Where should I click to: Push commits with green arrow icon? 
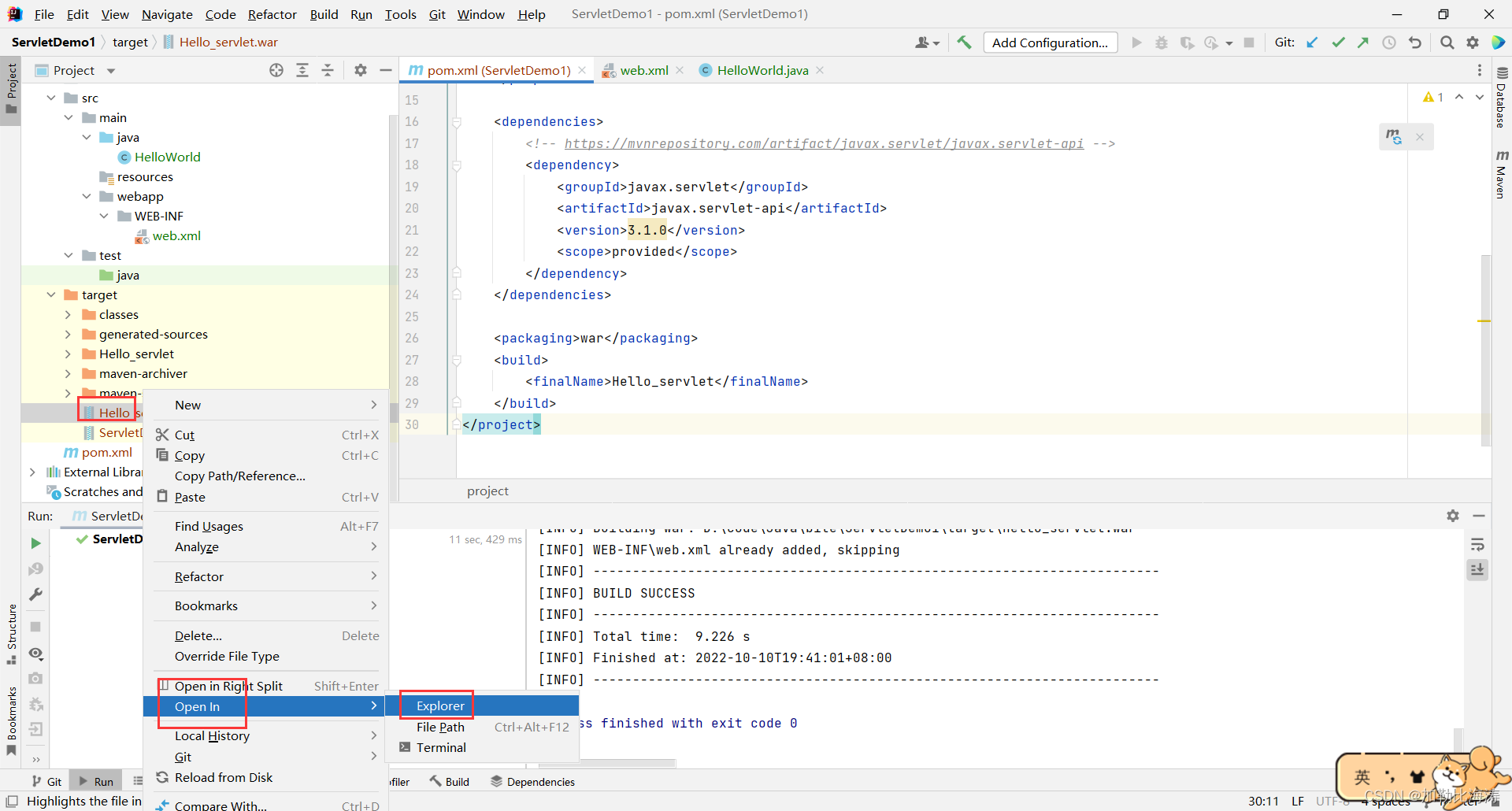[x=1363, y=43]
